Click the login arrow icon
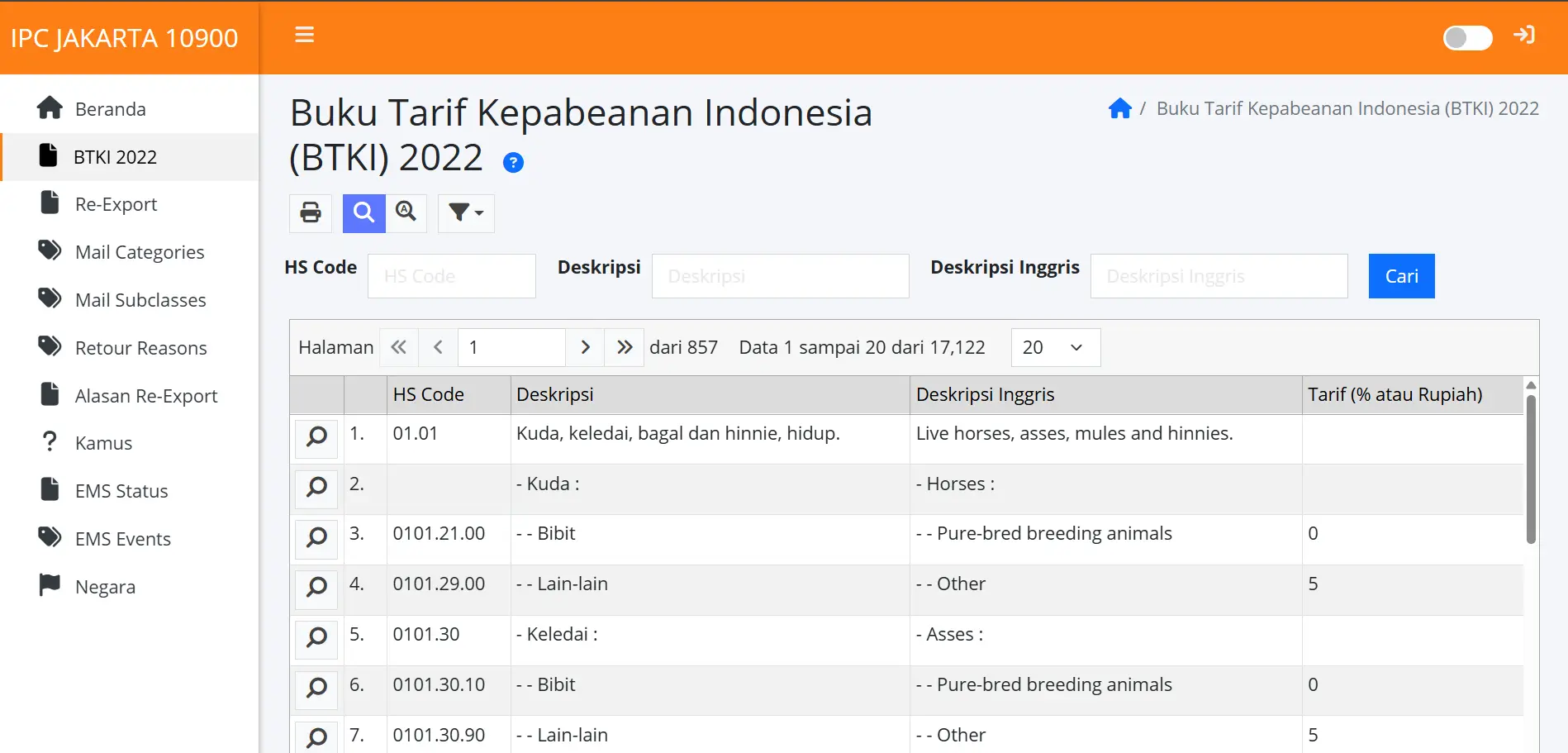Image resolution: width=1568 pixels, height=753 pixels. [1523, 36]
